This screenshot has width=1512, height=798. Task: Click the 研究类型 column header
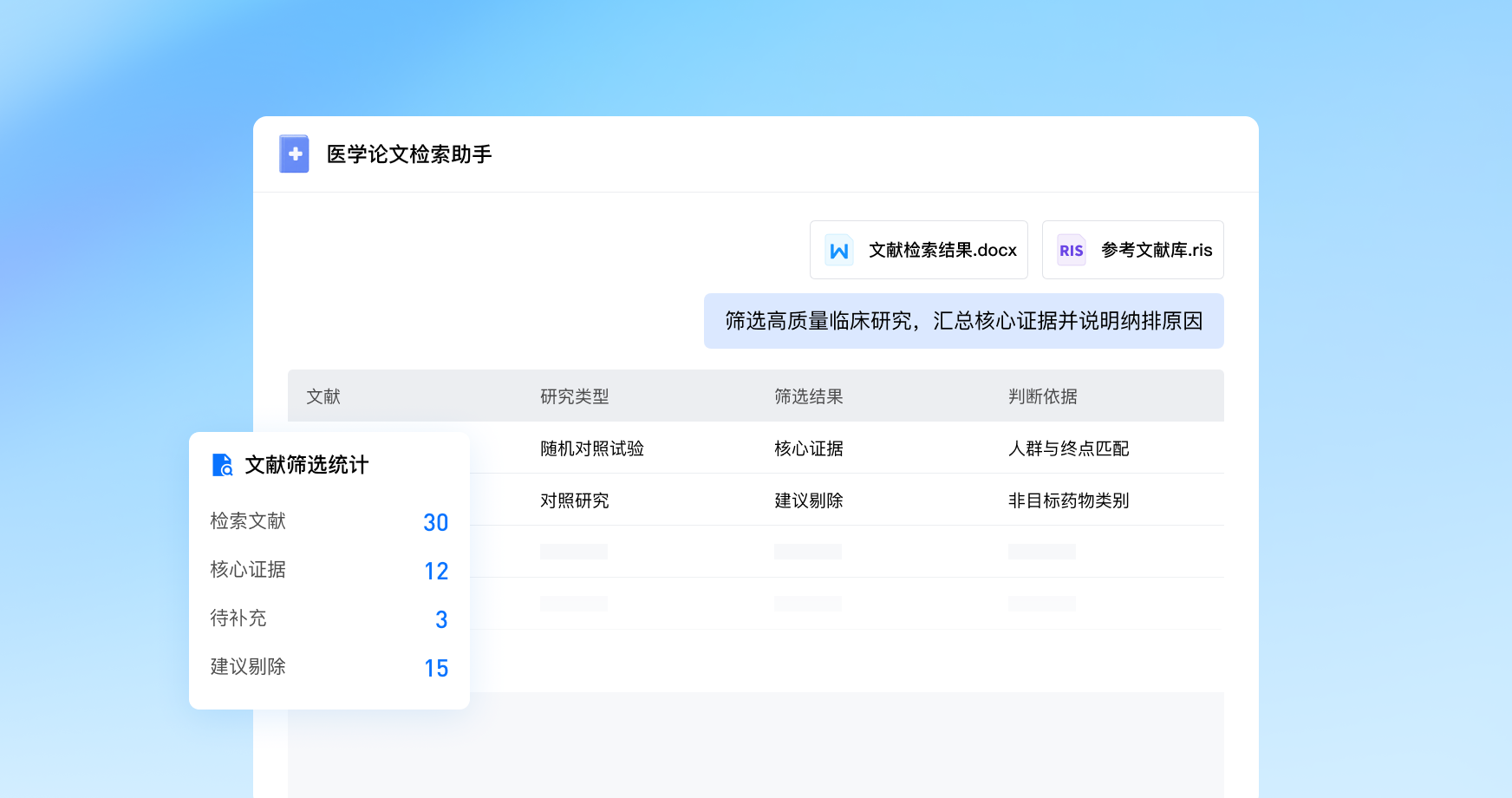[x=575, y=396]
